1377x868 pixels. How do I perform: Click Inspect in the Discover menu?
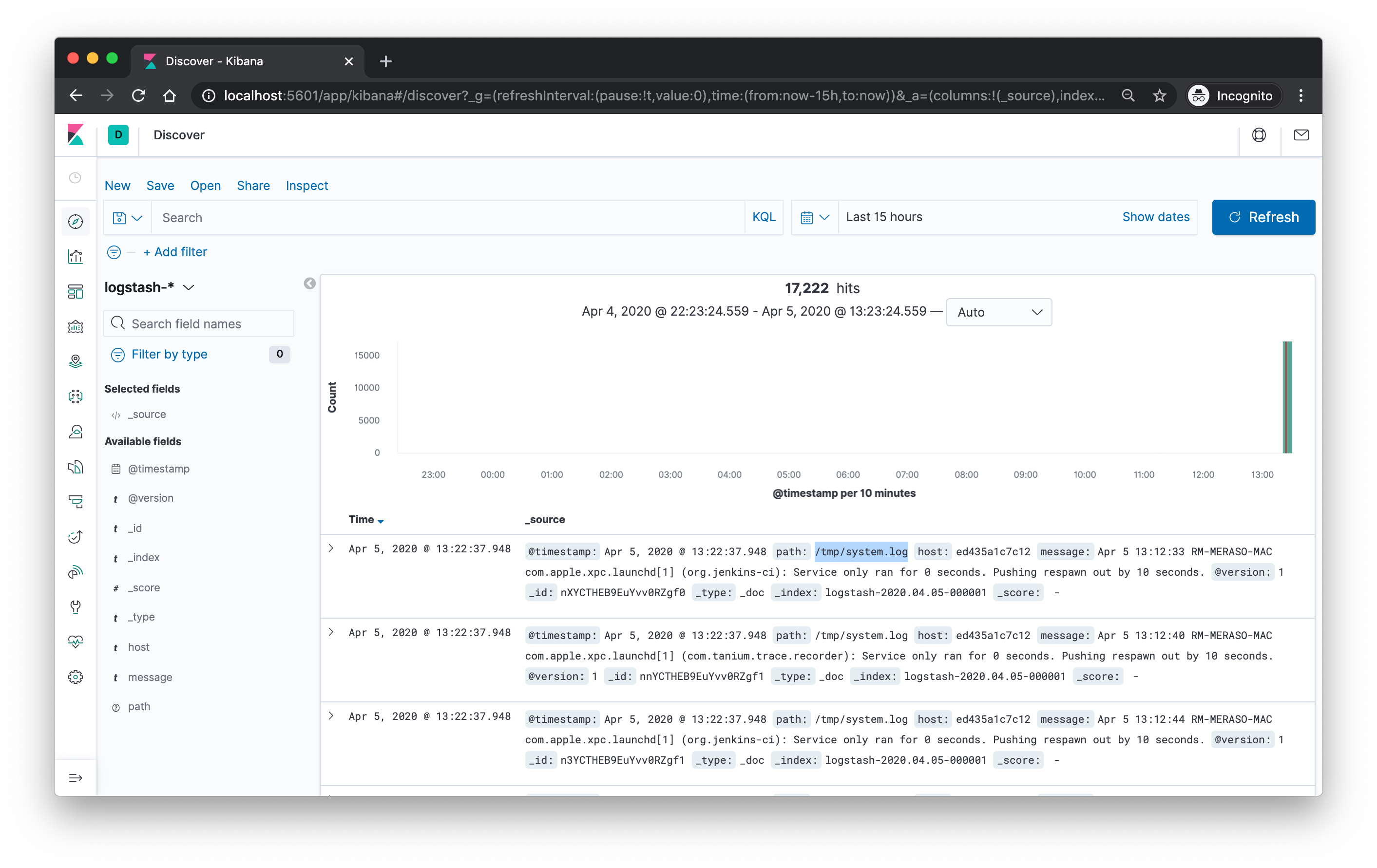[306, 185]
